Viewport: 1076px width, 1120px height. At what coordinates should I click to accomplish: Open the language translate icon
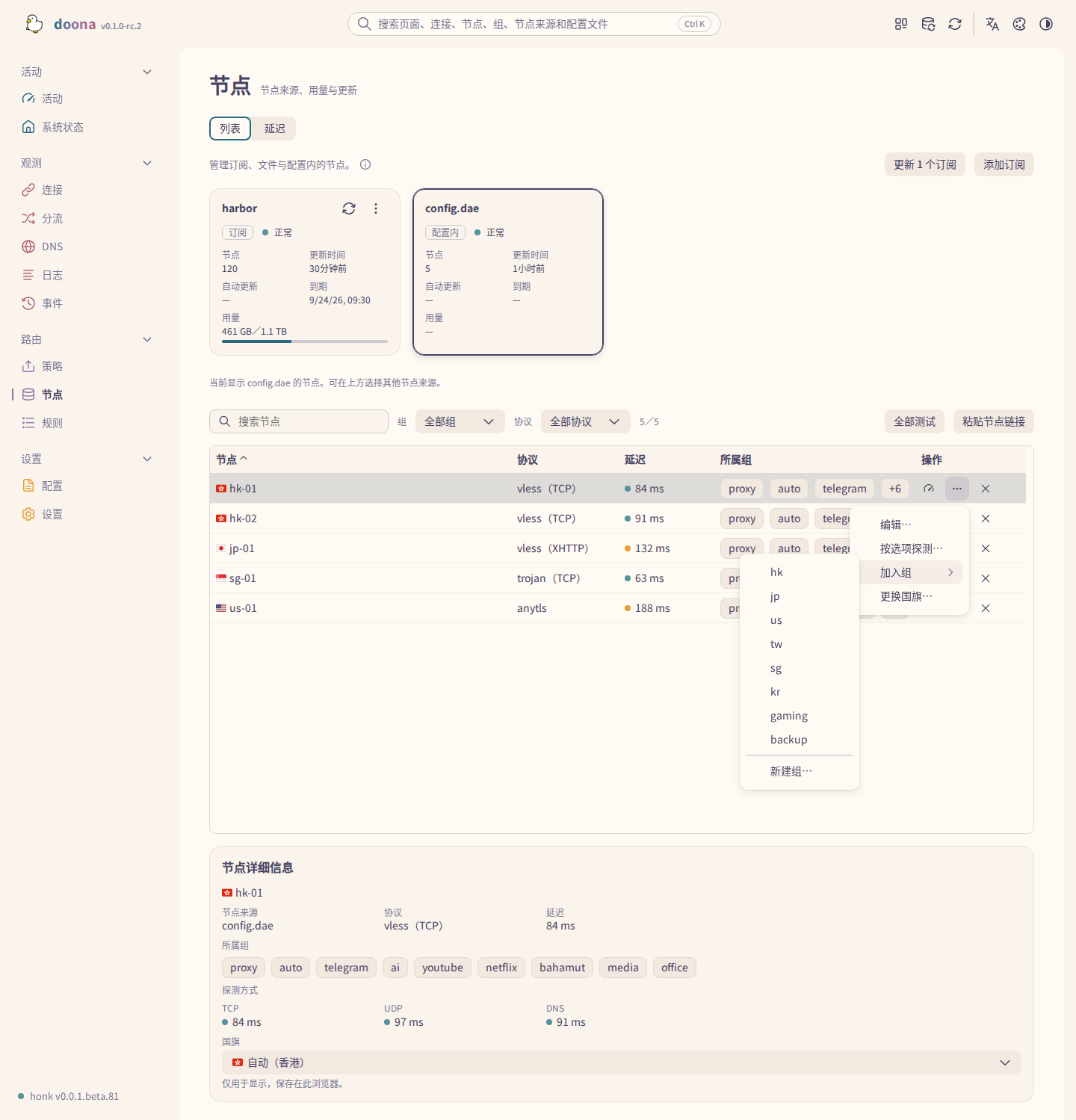click(992, 24)
